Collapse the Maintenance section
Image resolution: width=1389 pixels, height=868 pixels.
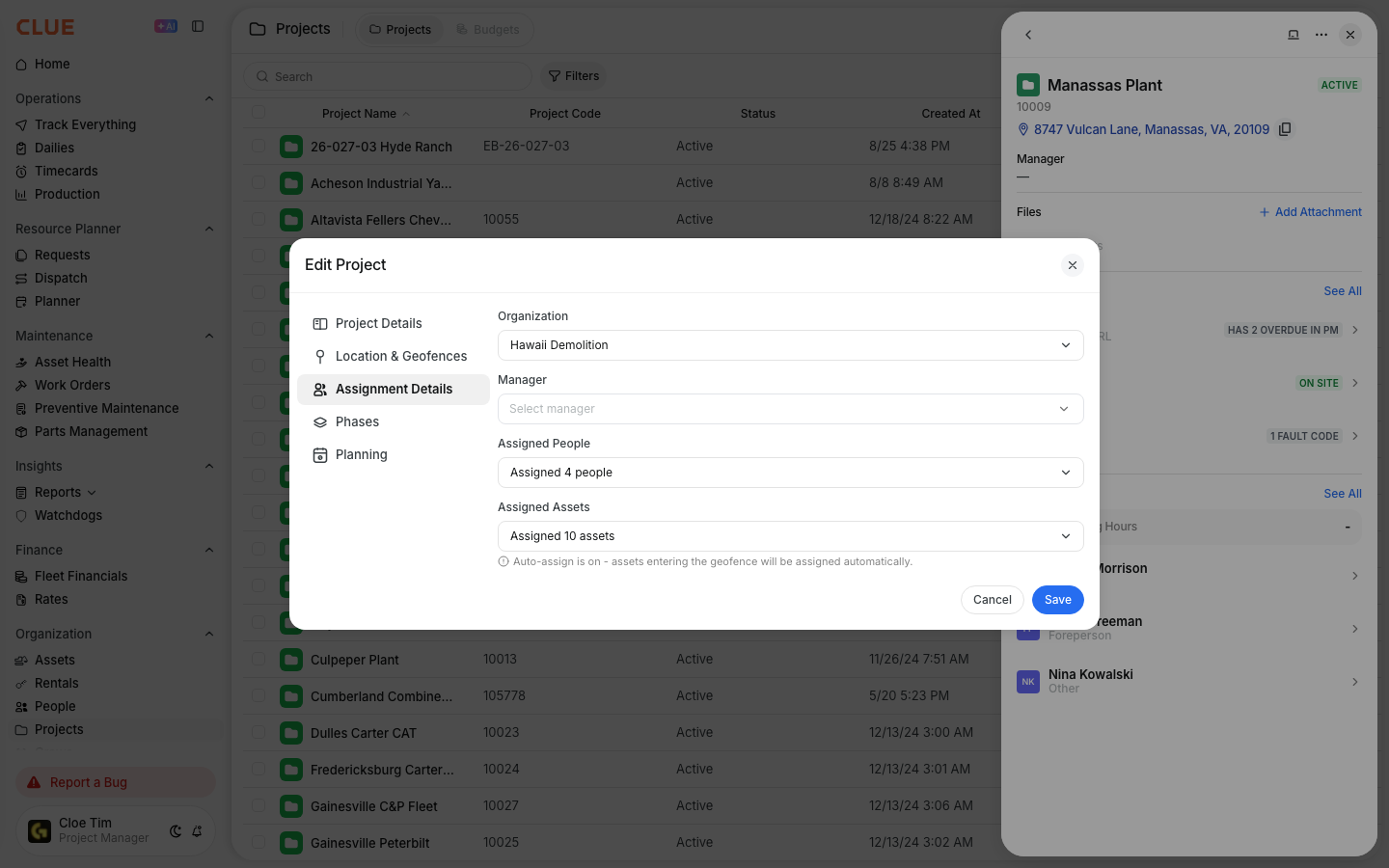pyautogui.click(x=209, y=336)
